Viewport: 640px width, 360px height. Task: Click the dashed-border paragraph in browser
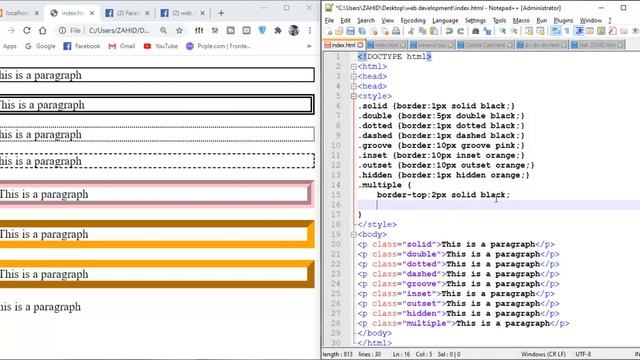click(157, 161)
